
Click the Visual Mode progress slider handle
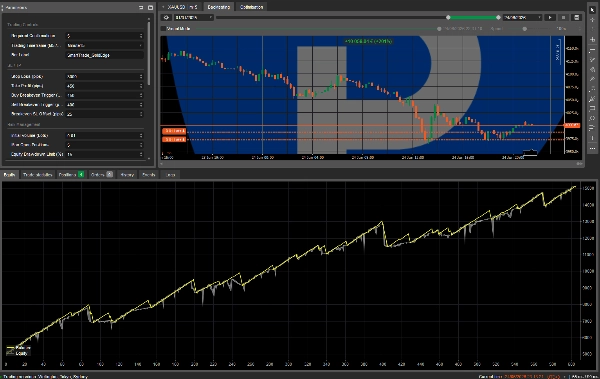coord(439,29)
